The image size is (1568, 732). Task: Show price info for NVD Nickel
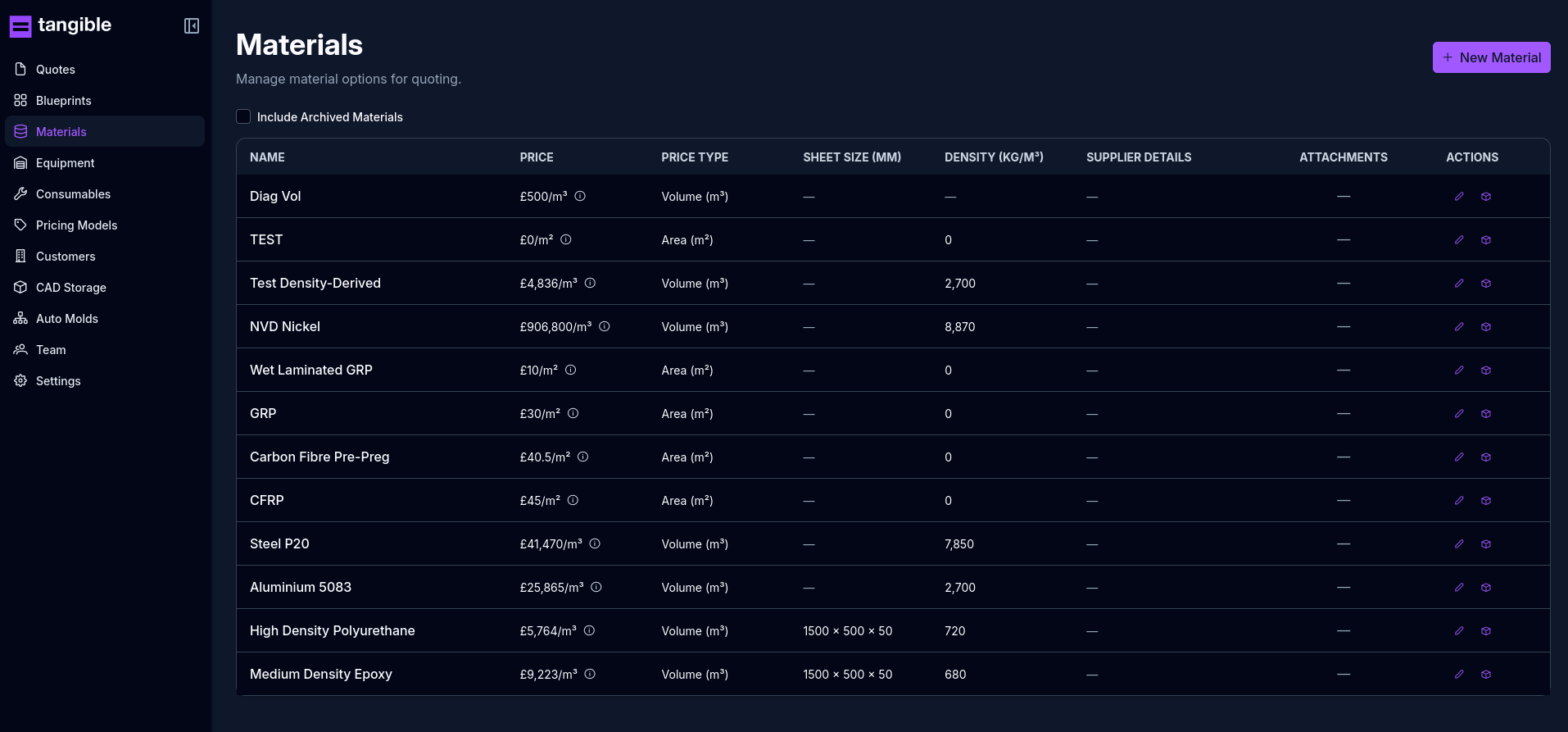click(605, 326)
